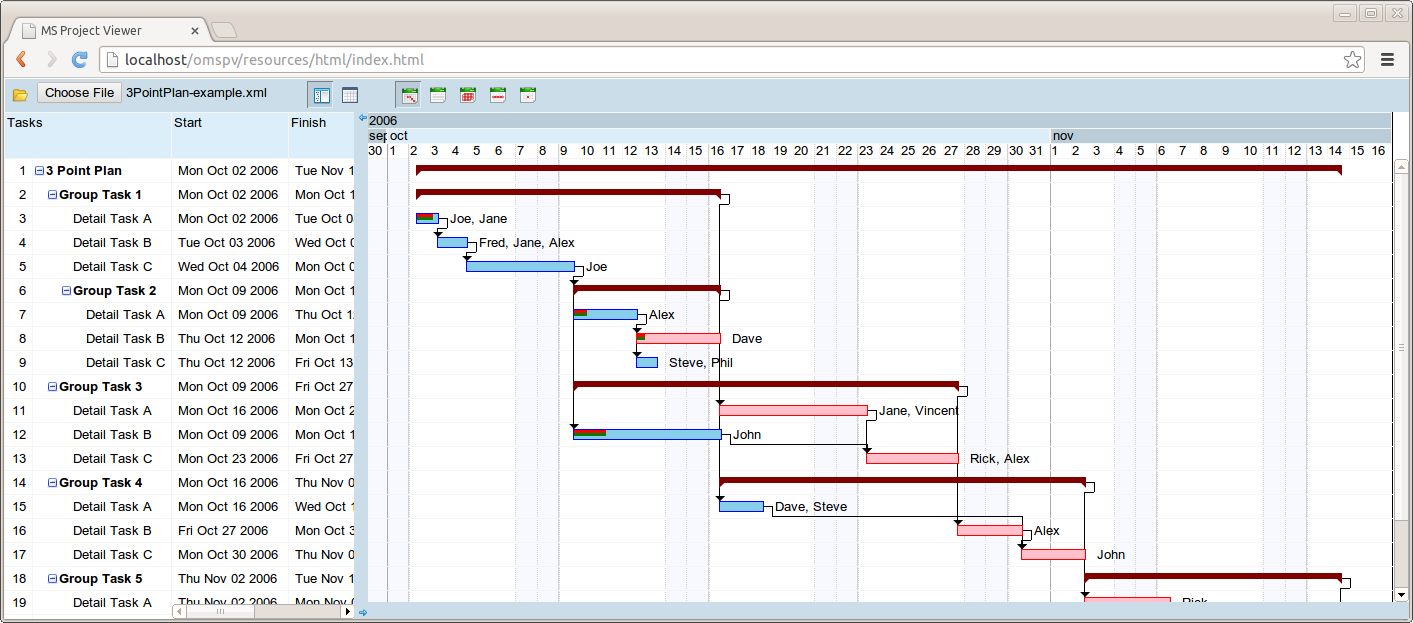Click the dark red Group Task 1 summary bar
1413x623 pixels.
tap(568, 192)
